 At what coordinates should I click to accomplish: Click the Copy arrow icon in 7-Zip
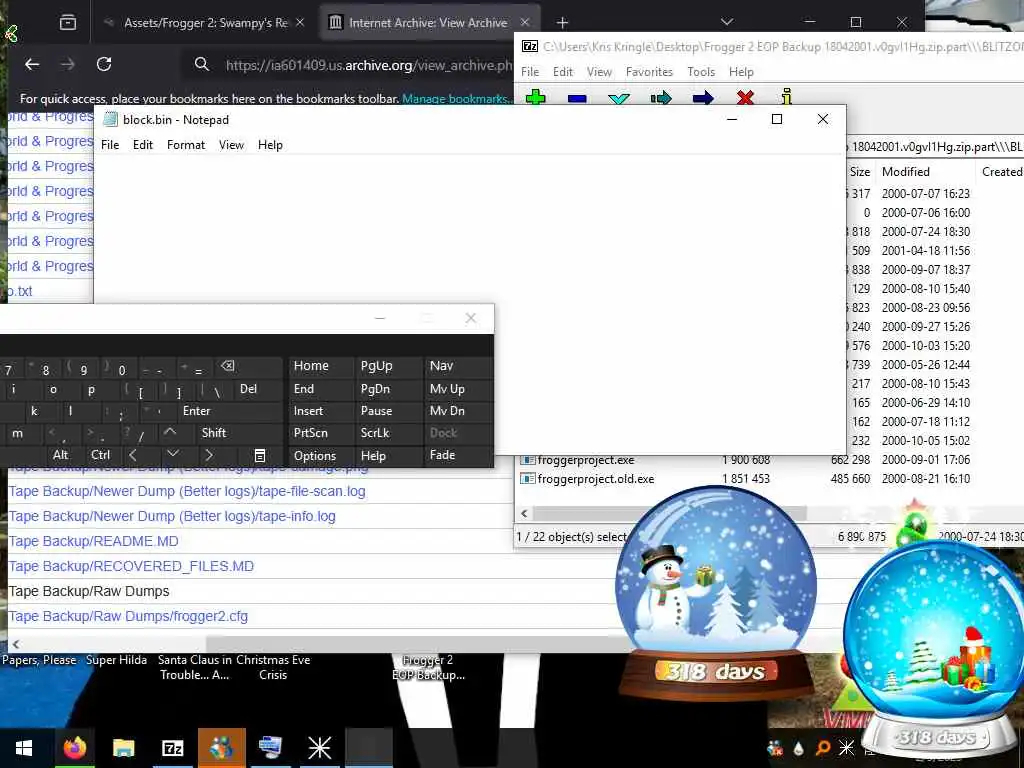[661, 99]
